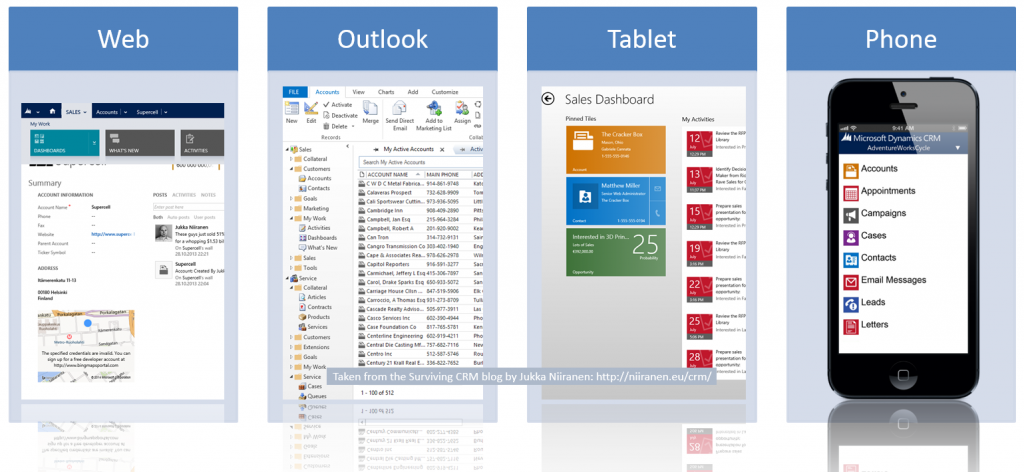Filter posts by User posts in Web panel
Image resolution: width=1024 pixels, height=472 pixels.
tap(206, 217)
